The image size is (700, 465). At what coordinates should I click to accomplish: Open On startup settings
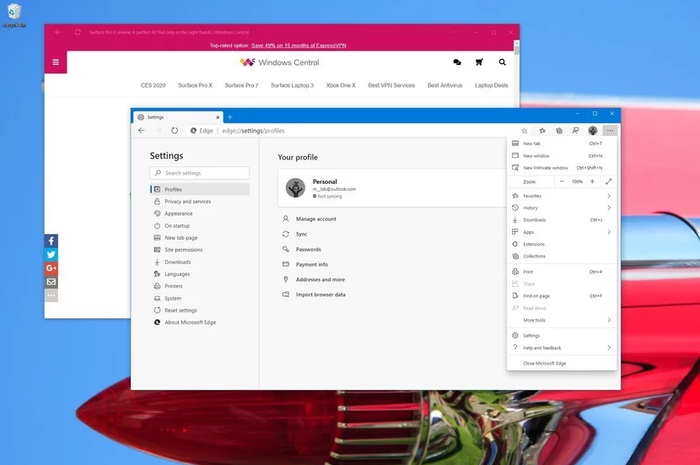click(x=200, y=226)
